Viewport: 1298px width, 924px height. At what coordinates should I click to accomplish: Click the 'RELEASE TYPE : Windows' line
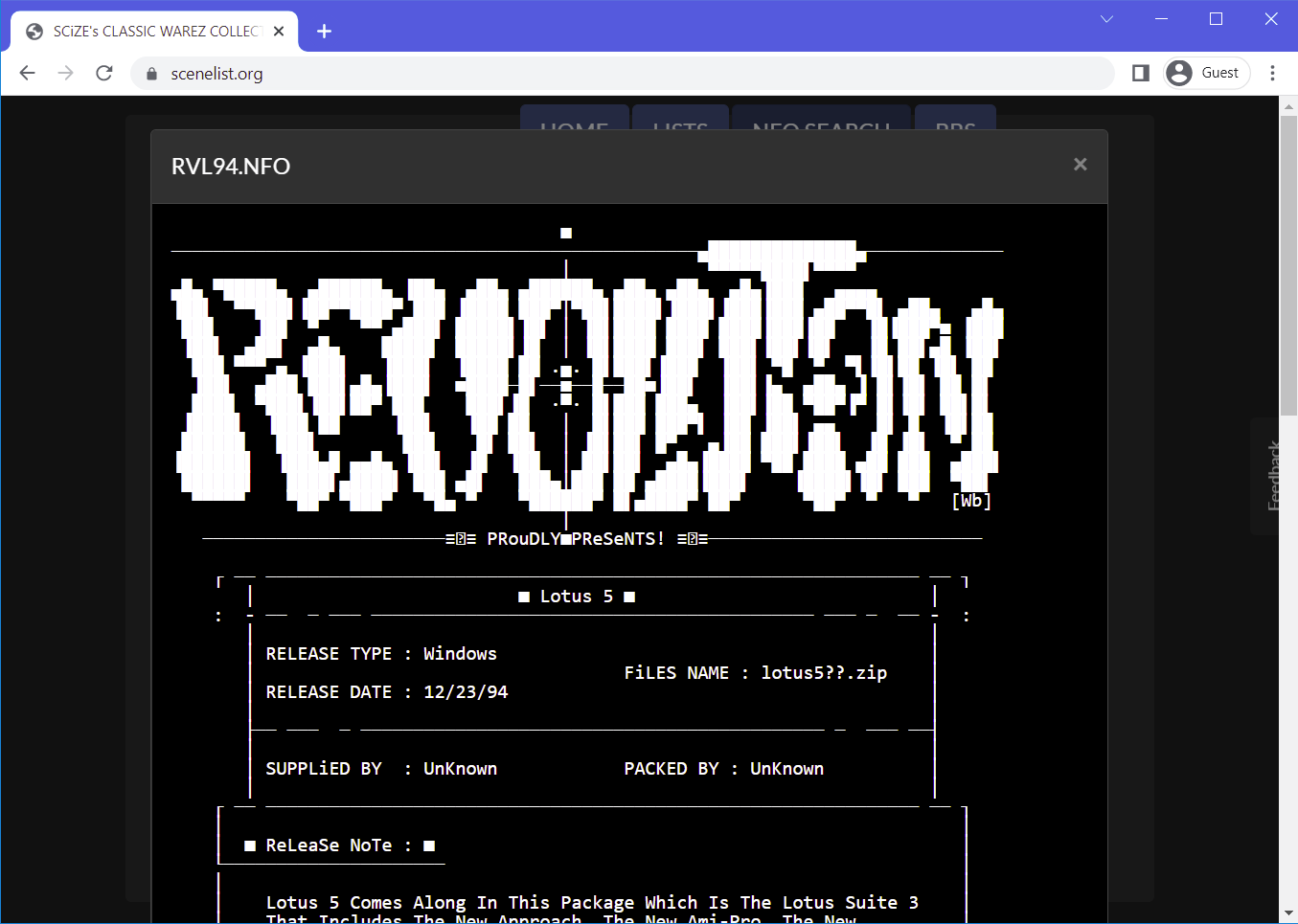(381, 654)
